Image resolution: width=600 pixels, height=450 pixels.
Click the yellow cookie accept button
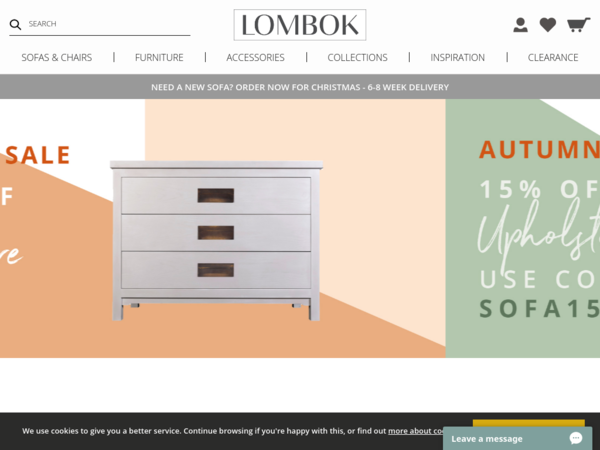(529, 423)
